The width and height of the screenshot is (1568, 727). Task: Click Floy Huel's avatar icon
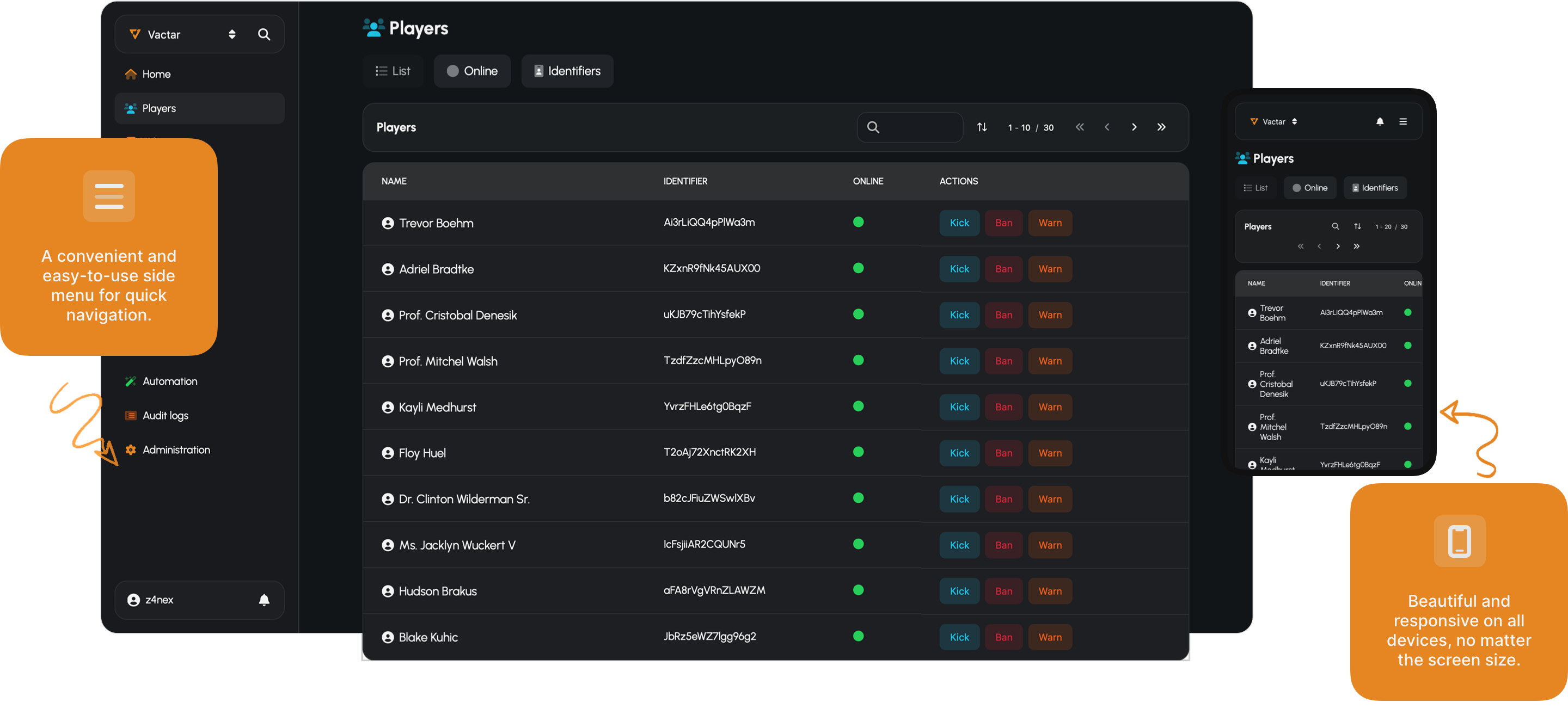click(388, 453)
